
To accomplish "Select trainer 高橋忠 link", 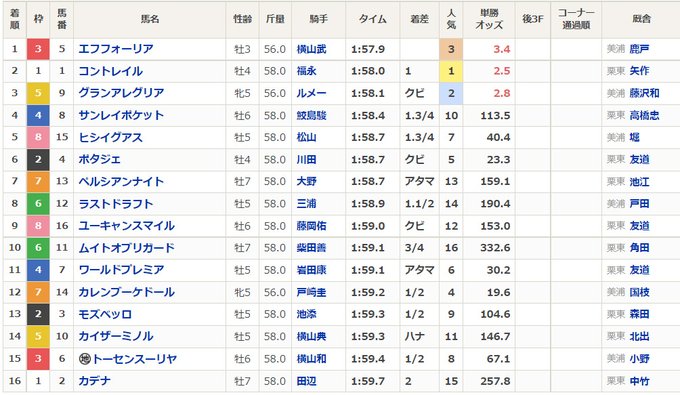I will (x=644, y=115).
